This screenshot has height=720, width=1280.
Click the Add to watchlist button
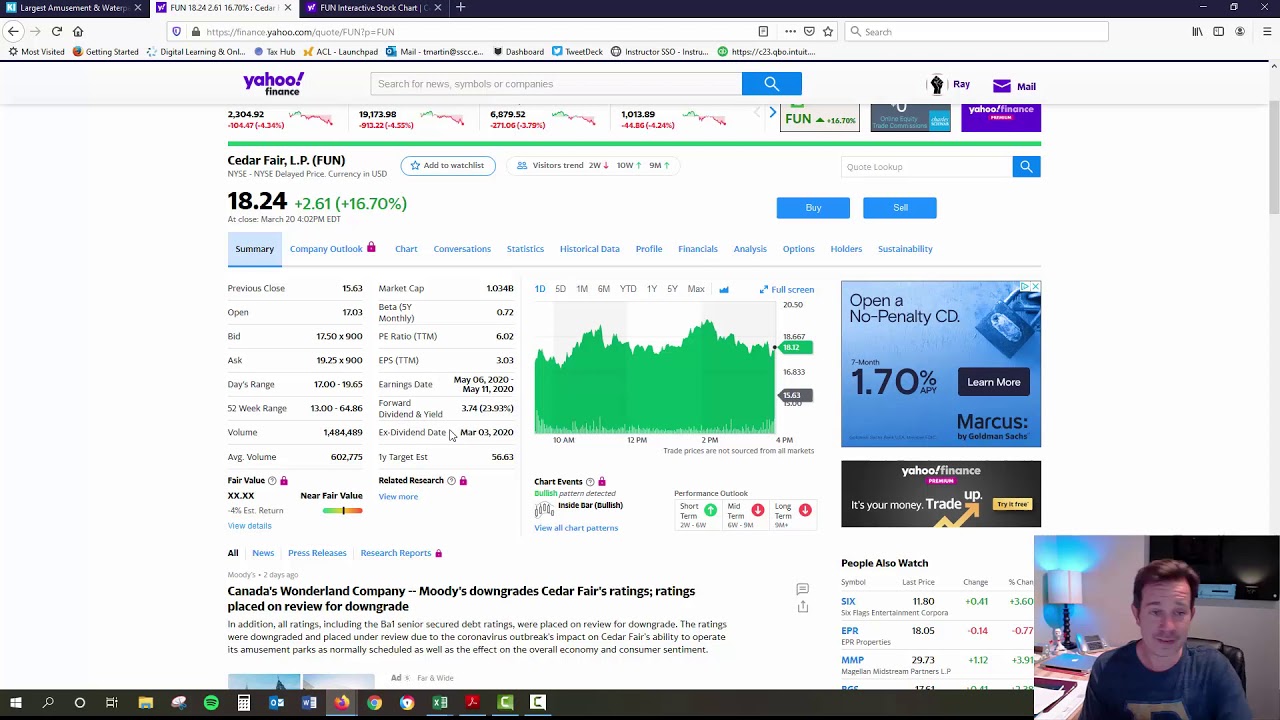tap(448, 166)
